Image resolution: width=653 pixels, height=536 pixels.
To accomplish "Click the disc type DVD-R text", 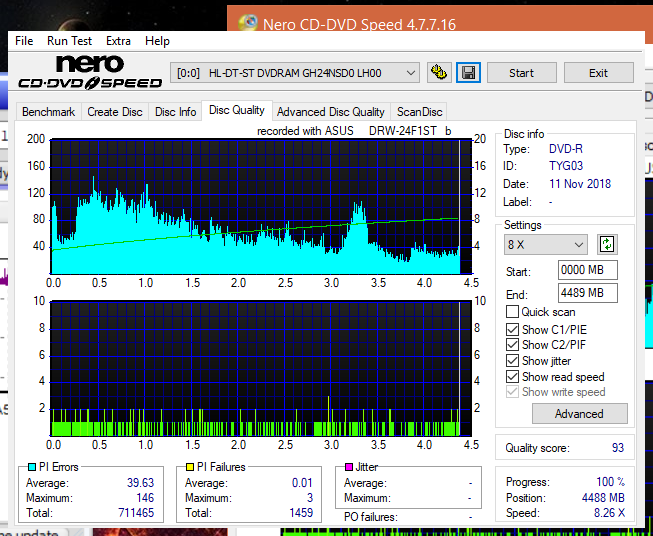I will [566, 149].
